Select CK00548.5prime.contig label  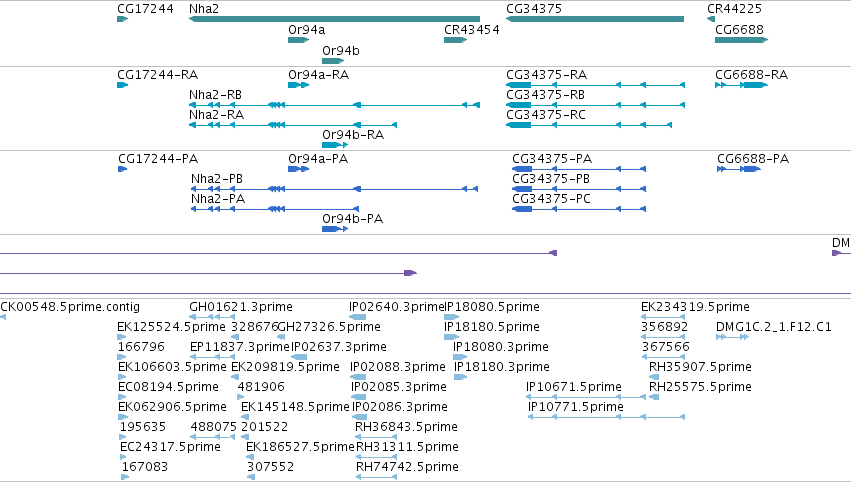click(x=70, y=307)
